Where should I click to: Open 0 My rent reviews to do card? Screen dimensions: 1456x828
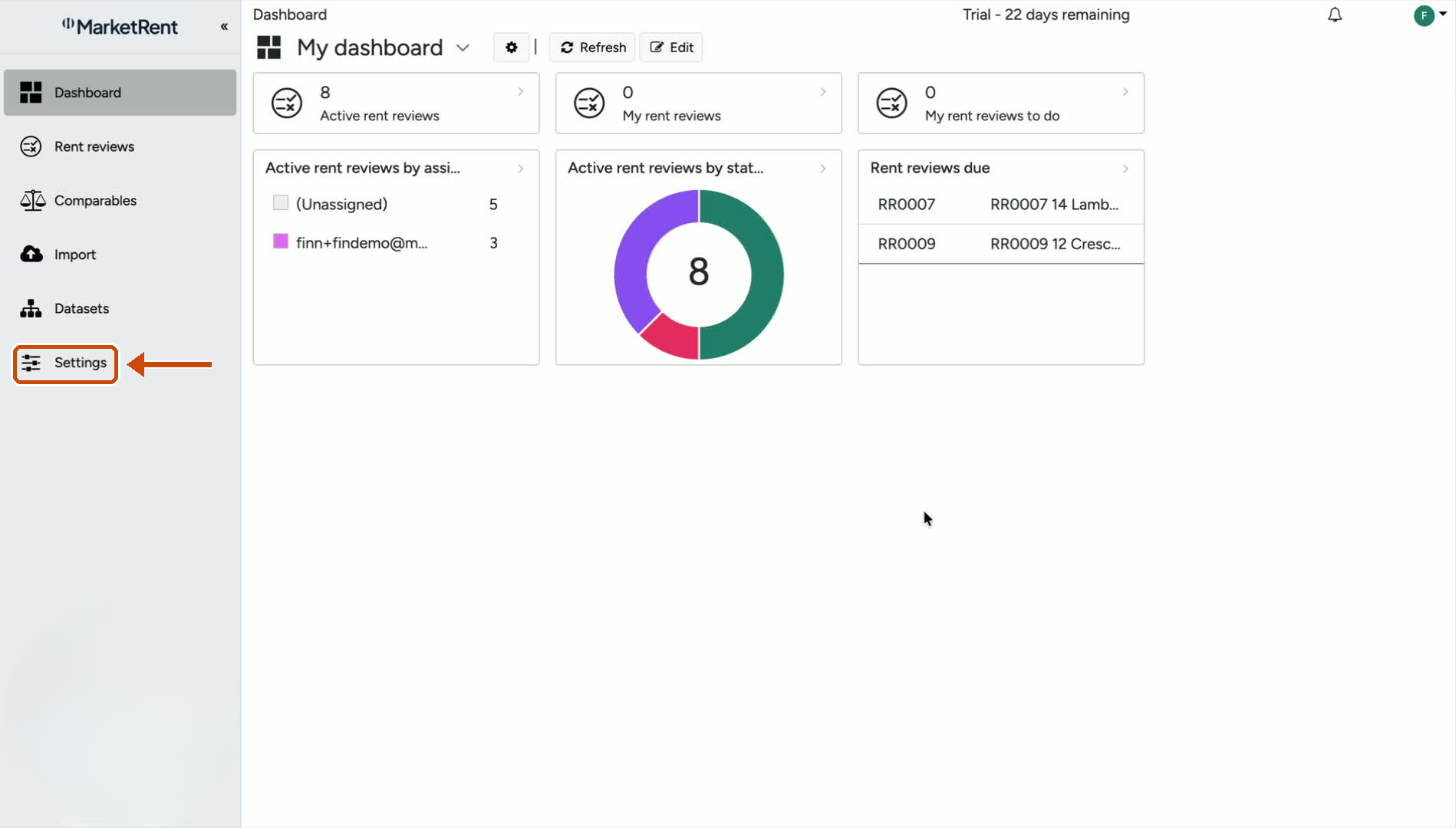1000,103
